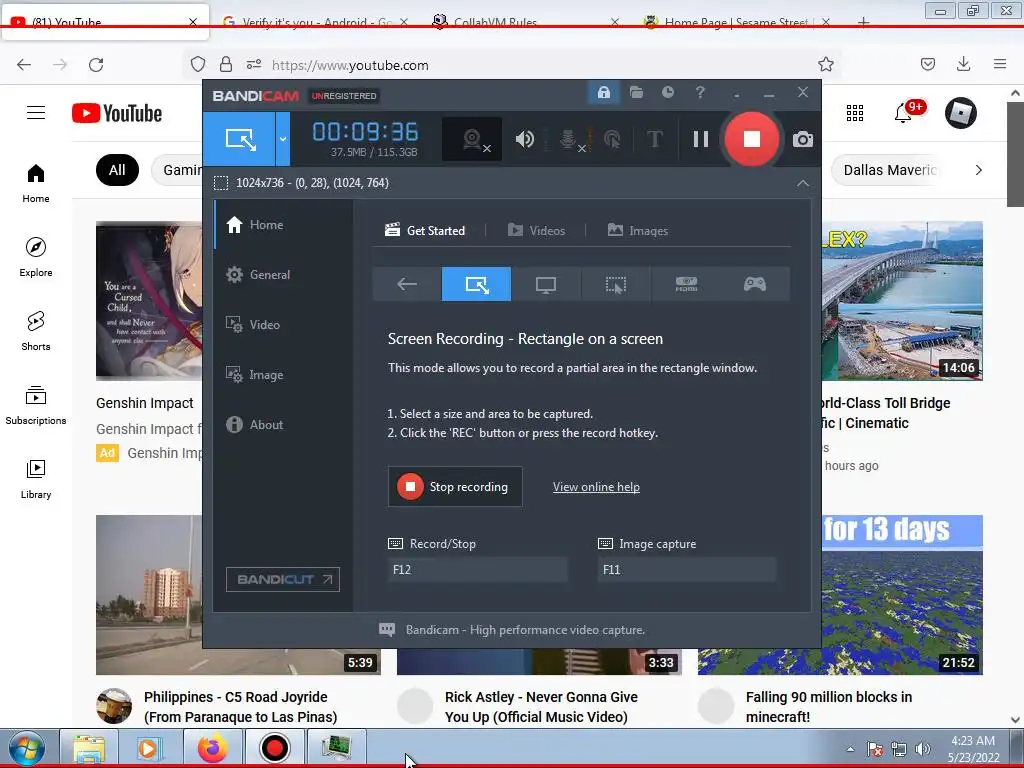Save page to Pocket icon

(927, 64)
